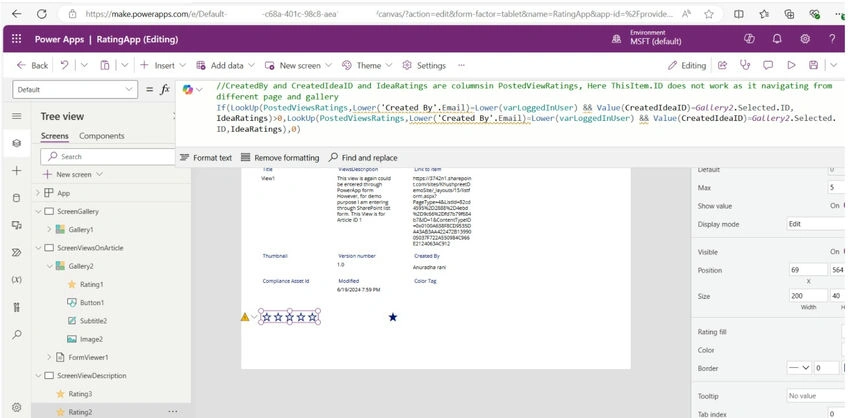Open the Theme dropdown
This screenshot has width=850, height=418.
[x=367, y=65]
